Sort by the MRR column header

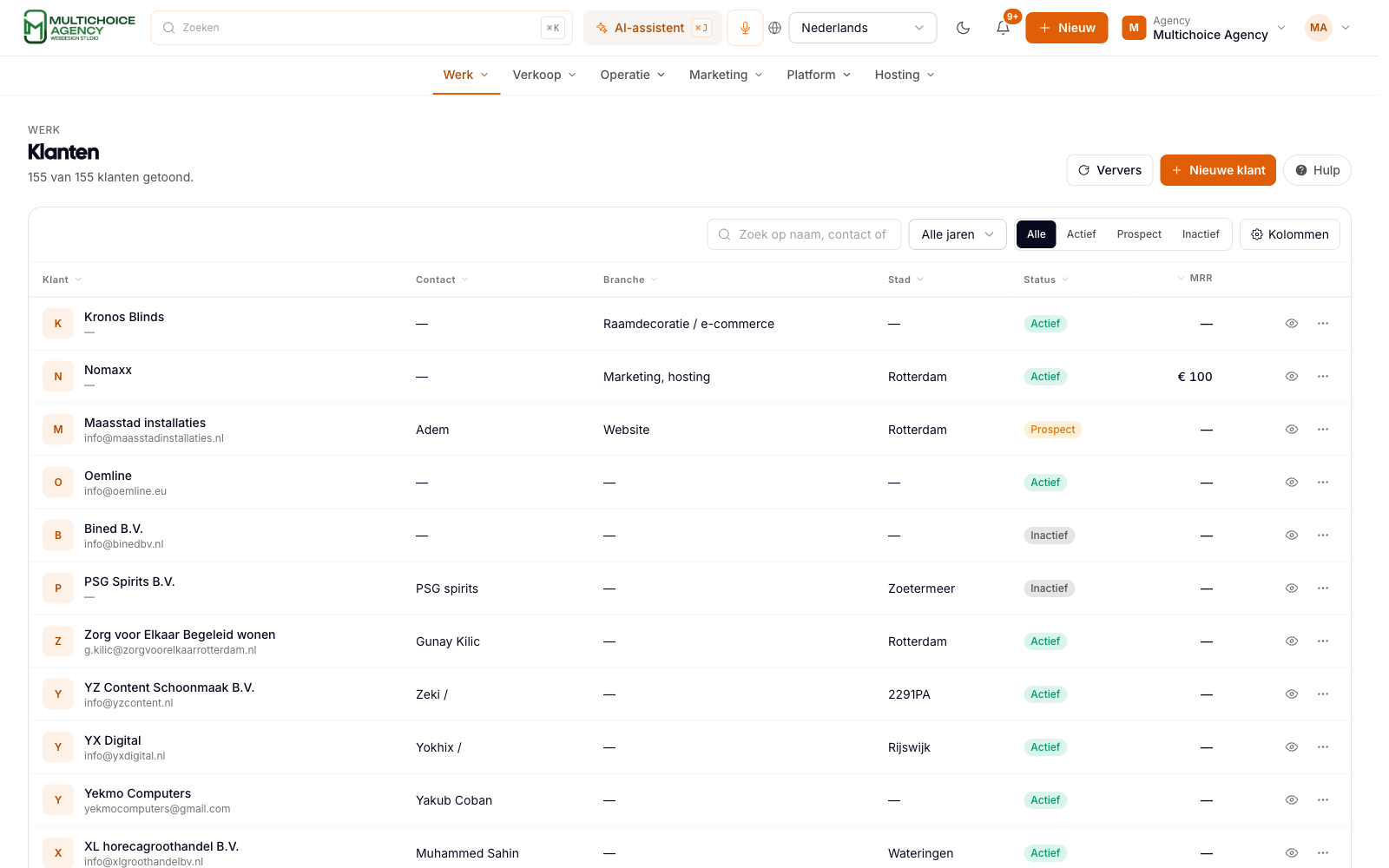tap(1195, 278)
